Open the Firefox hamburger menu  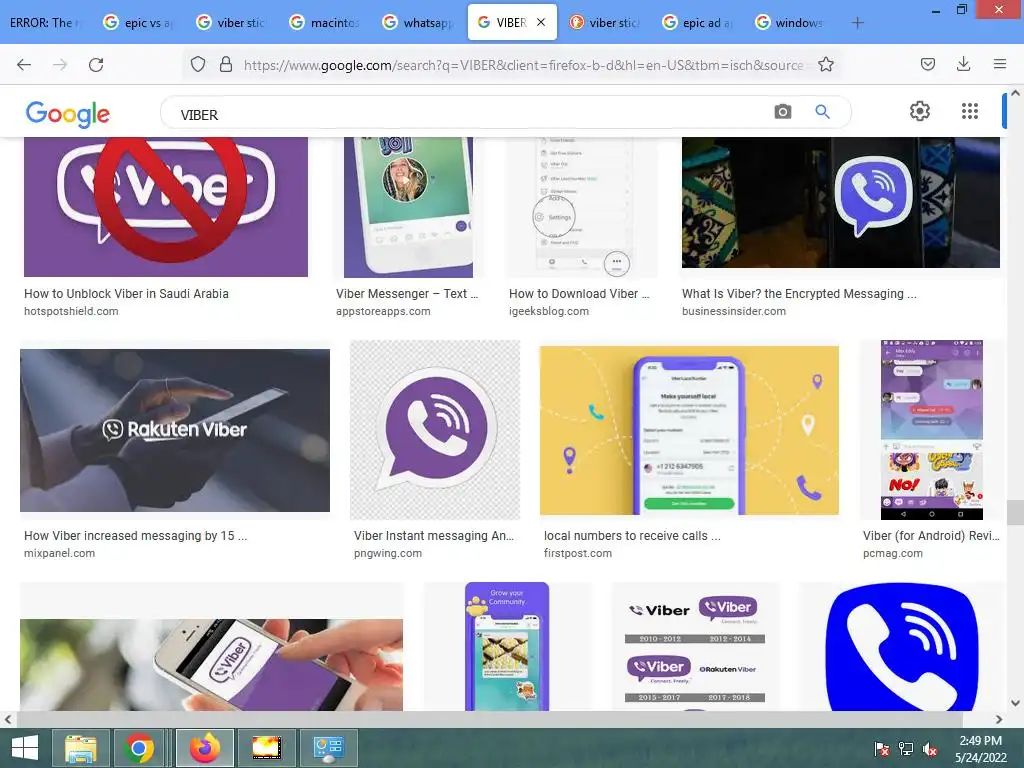999,64
